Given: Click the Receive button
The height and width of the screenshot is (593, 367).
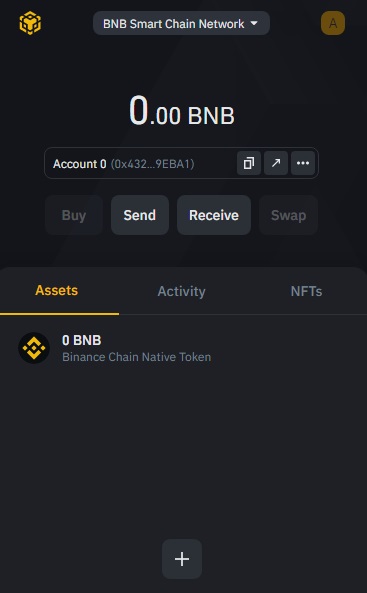Looking at the screenshot, I should pos(214,215).
